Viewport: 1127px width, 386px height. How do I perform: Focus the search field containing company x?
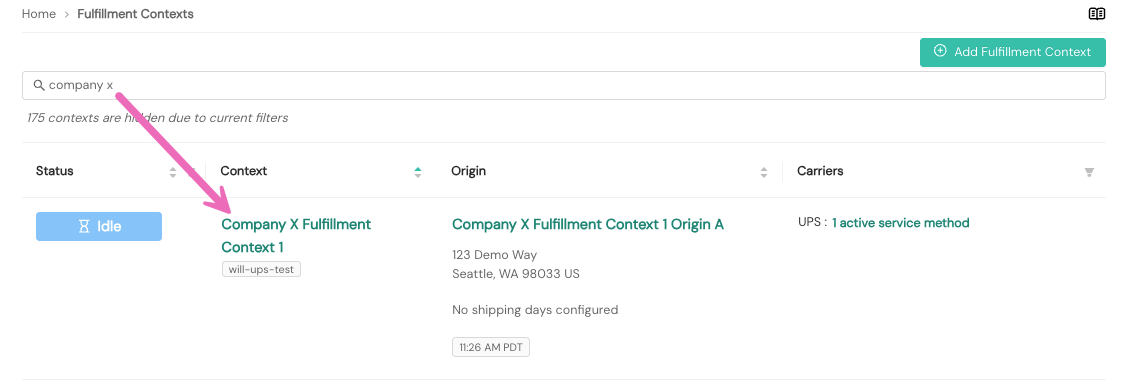(564, 86)
